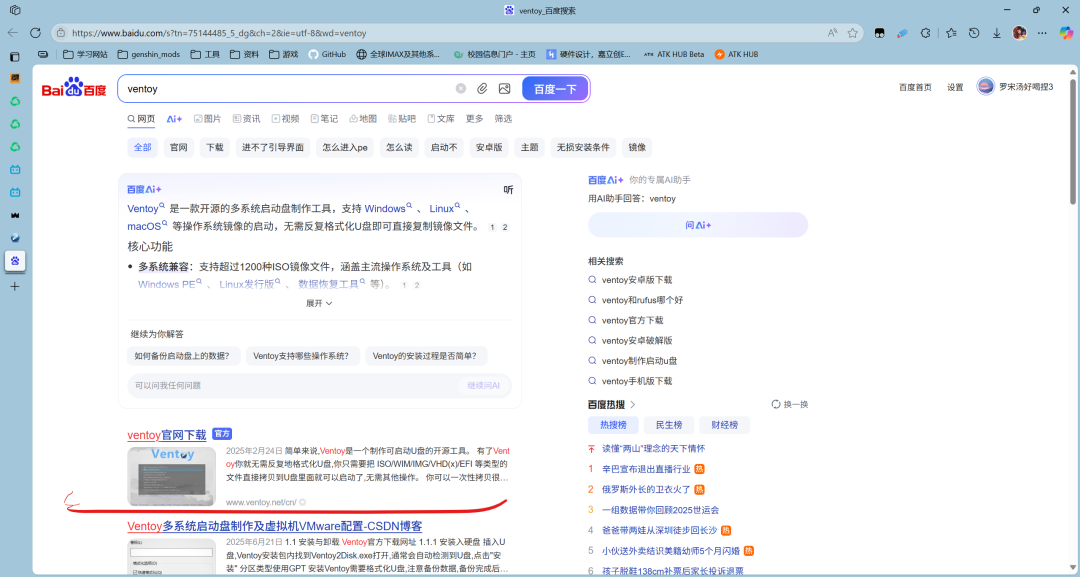Click the paperclip file upload icon
1080x577 pixels.
(x=482, y=89)
